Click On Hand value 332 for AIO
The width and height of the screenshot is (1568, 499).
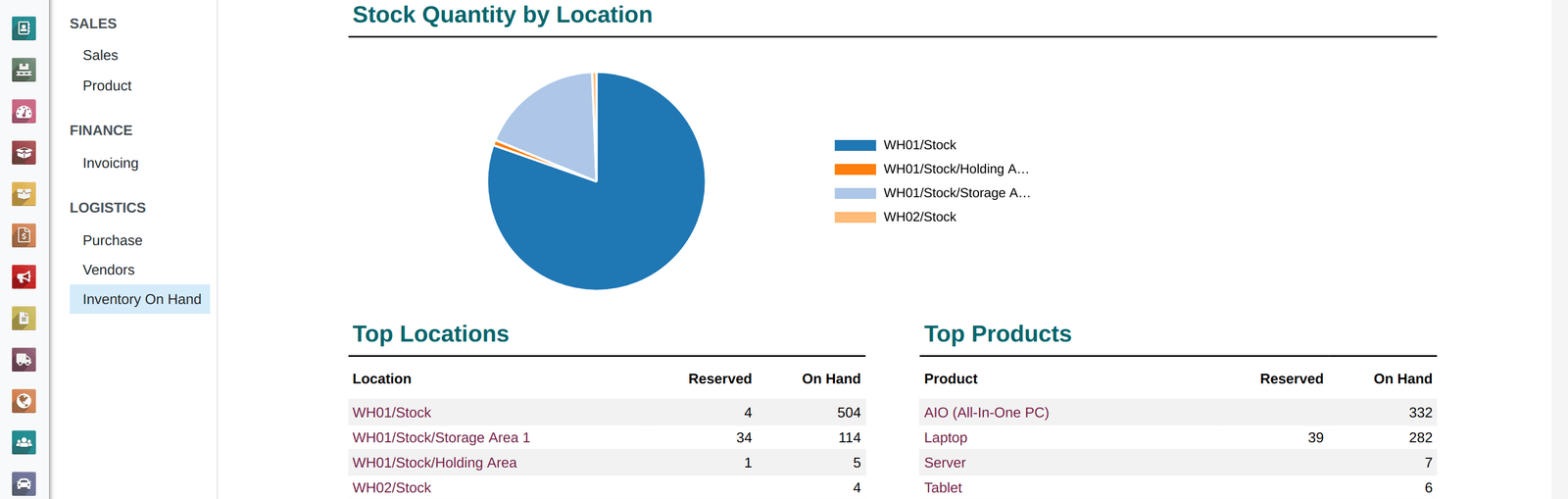[1420, 413]
